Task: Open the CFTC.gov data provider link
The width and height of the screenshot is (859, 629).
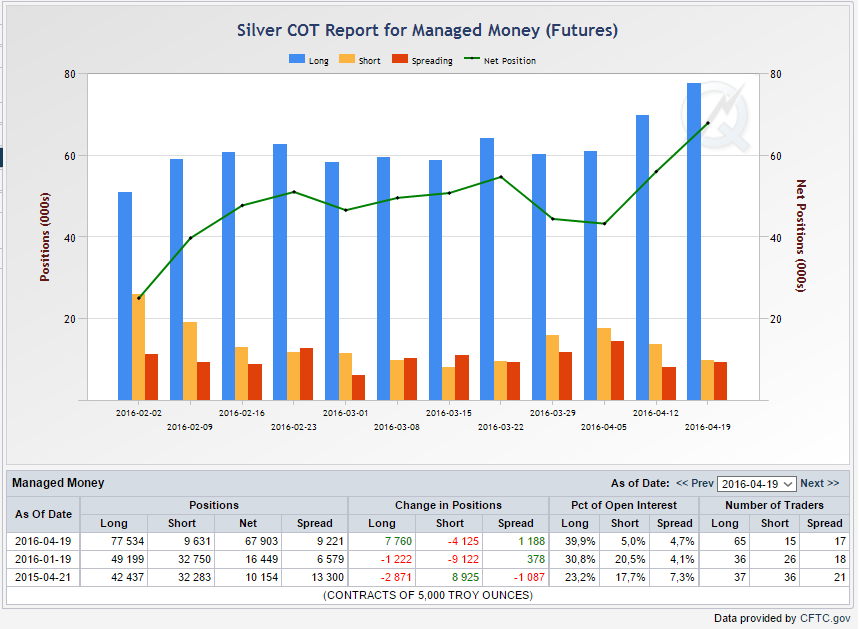Action: 824,618
